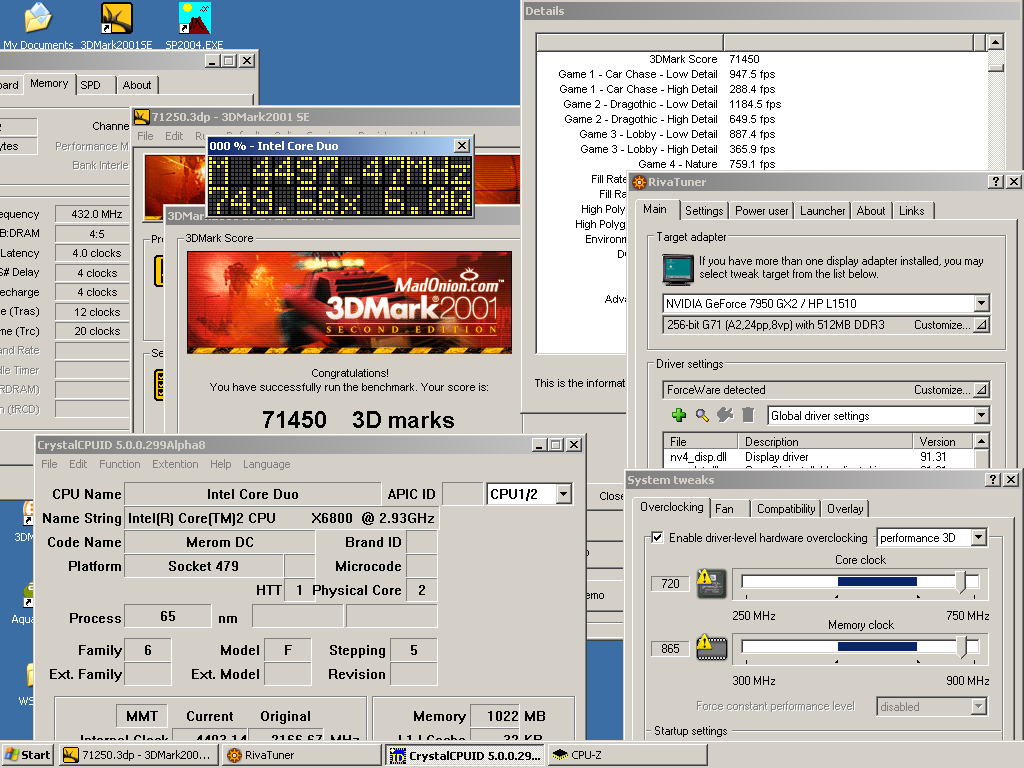This screenshot has width=1024, height=768.
Task: Click the Memory clock slider thumb
Action: [961, 647]
